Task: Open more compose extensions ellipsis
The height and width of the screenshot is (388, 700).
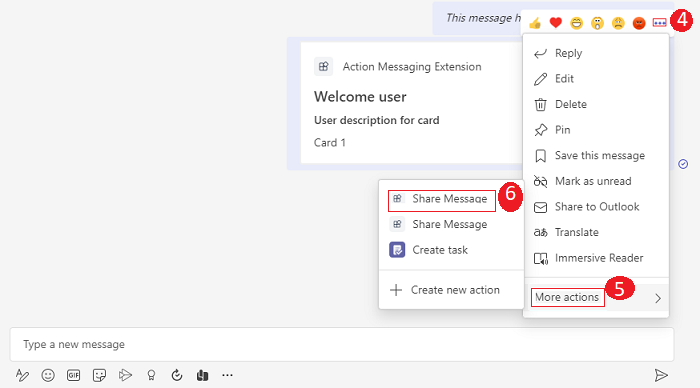Action: [227, 375]
